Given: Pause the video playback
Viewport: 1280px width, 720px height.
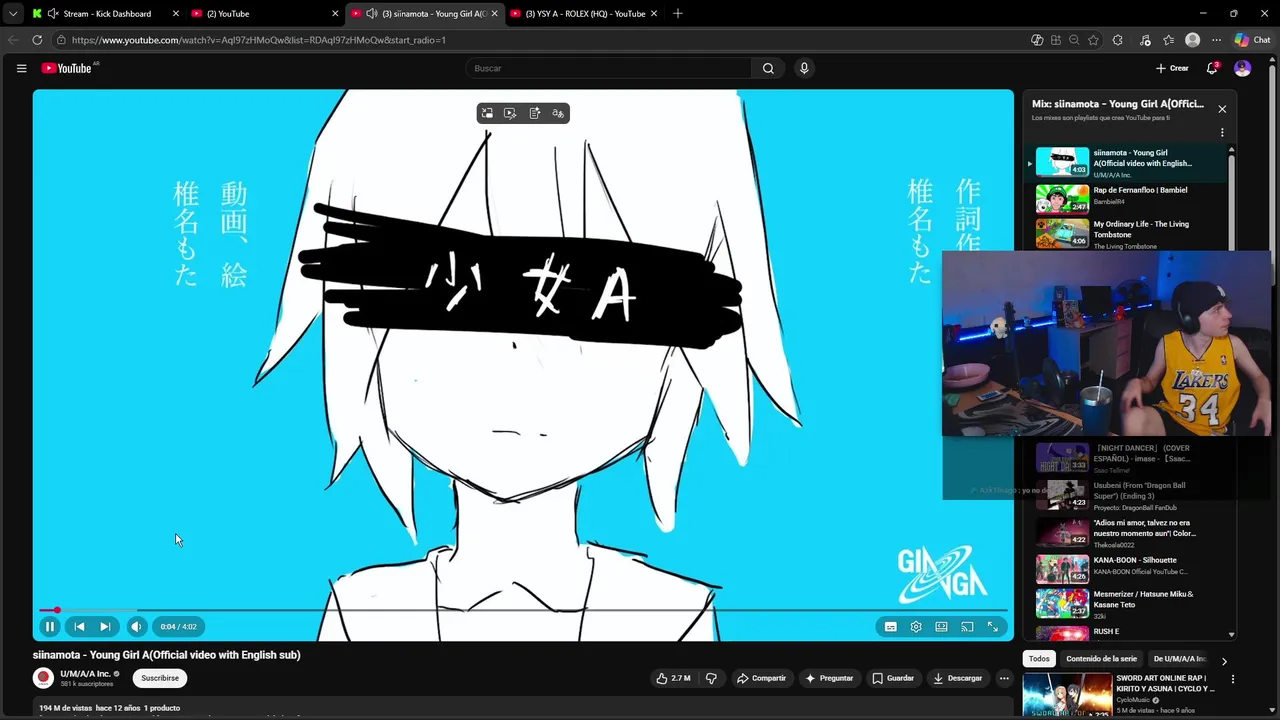Looking at the screenshot, I should (x=49, y=627).
